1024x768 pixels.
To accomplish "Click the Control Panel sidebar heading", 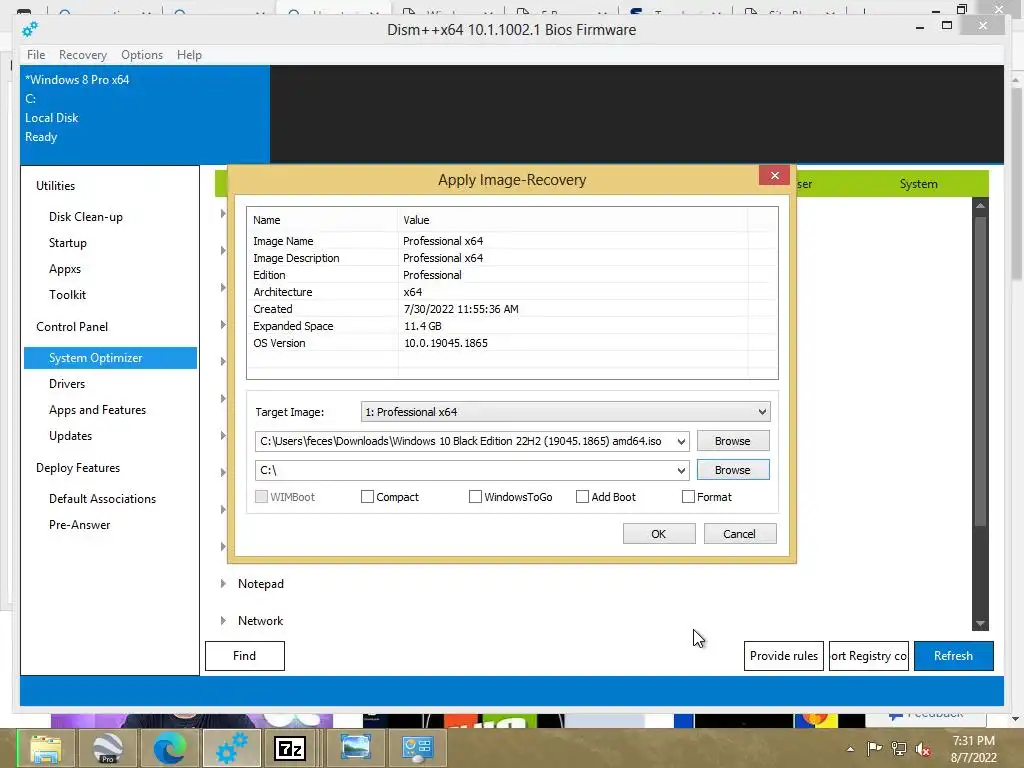I will (x=72, y=327).
